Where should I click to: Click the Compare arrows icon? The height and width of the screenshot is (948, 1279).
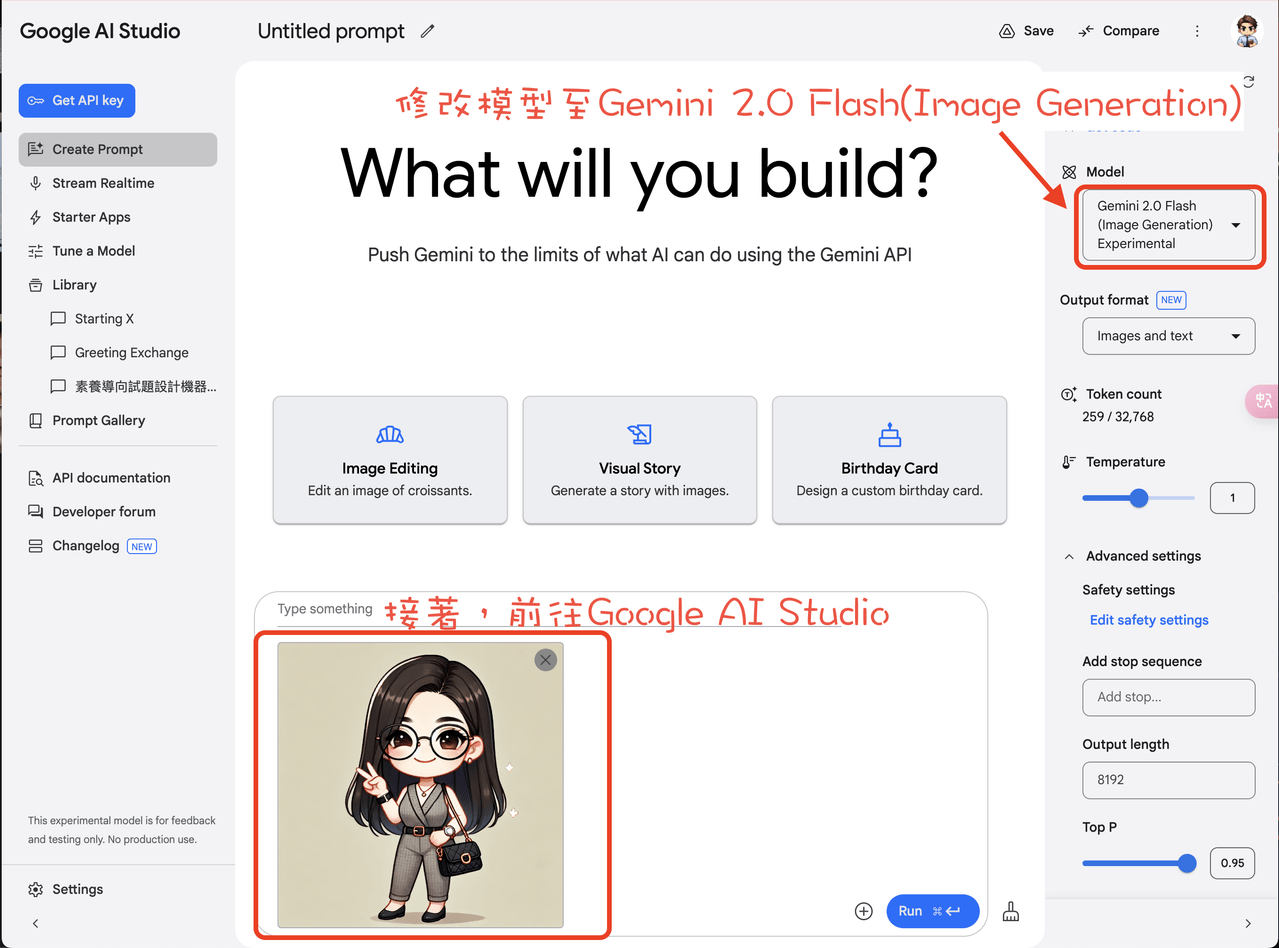[x=1086, y=31]
